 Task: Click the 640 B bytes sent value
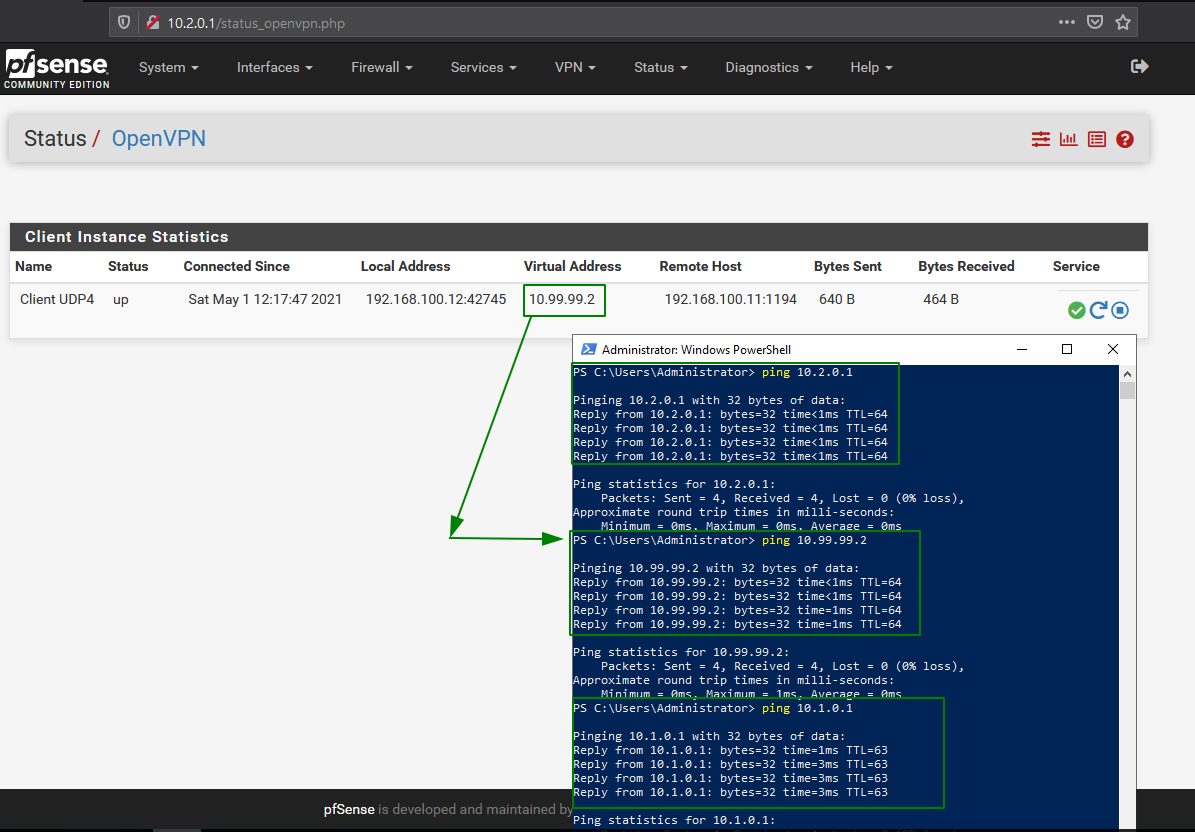coord(837,299)
